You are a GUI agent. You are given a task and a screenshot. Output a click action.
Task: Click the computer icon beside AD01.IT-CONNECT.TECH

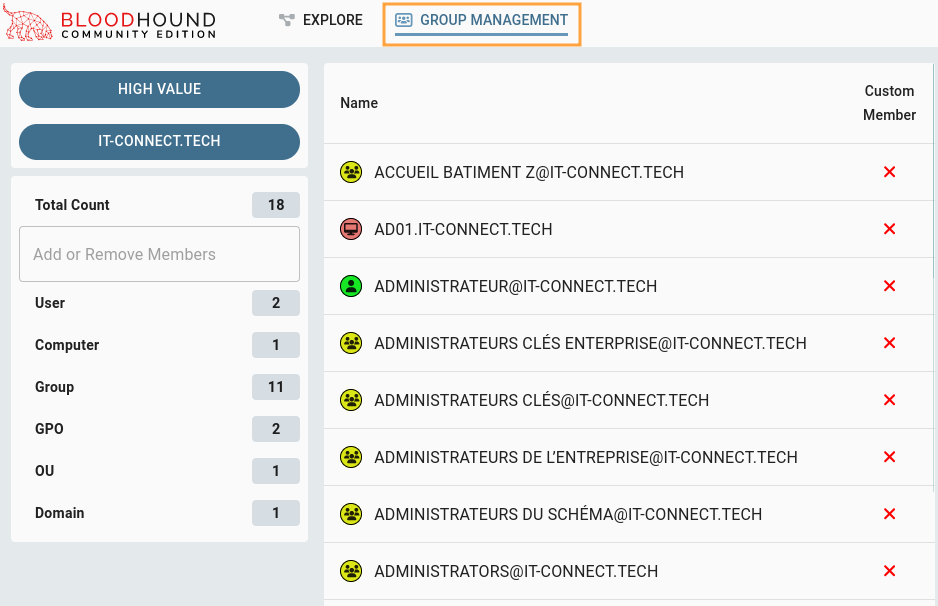point(350,229)
